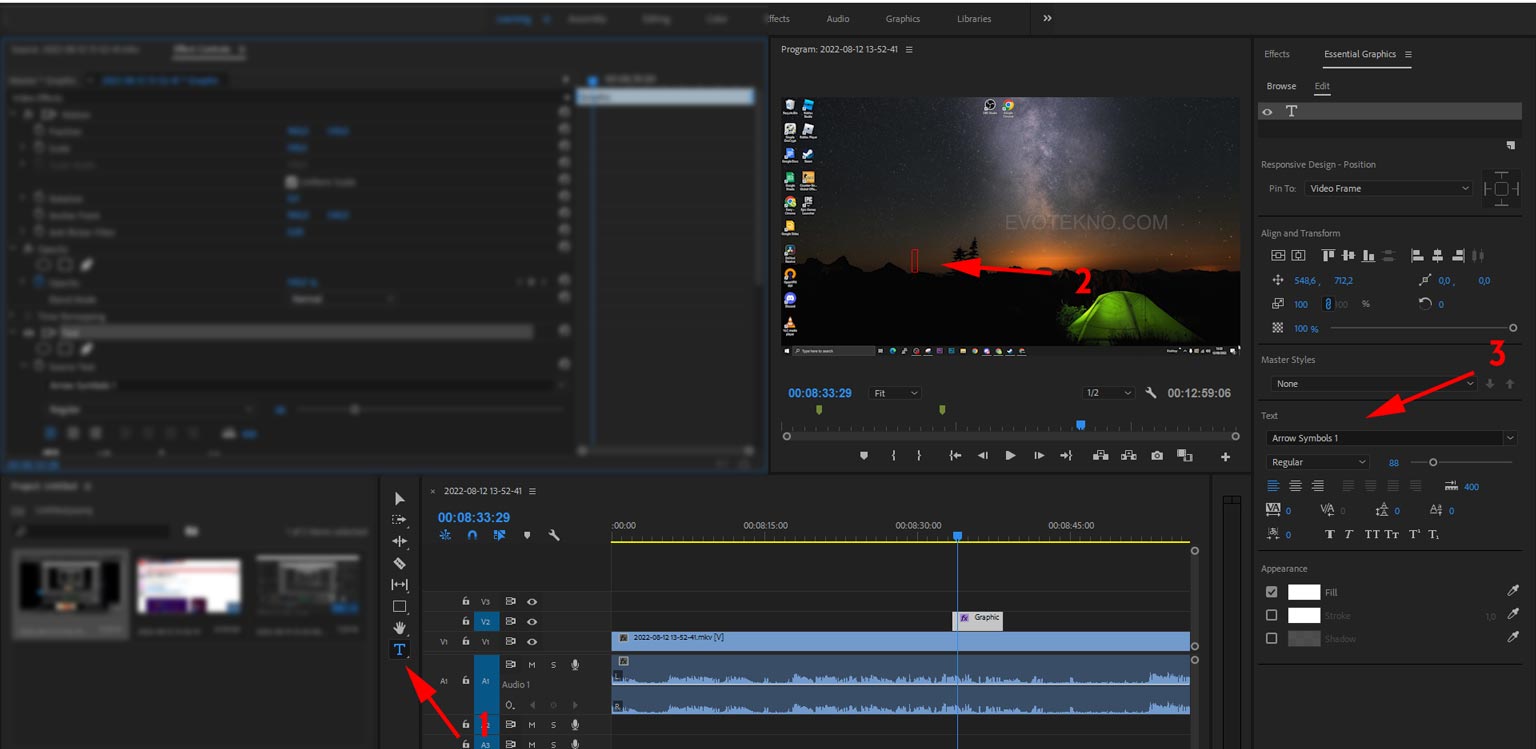Enable the Stroke checkbox under Appearance
Screen dimensions: 1536x749
(x=1272, y=615)
